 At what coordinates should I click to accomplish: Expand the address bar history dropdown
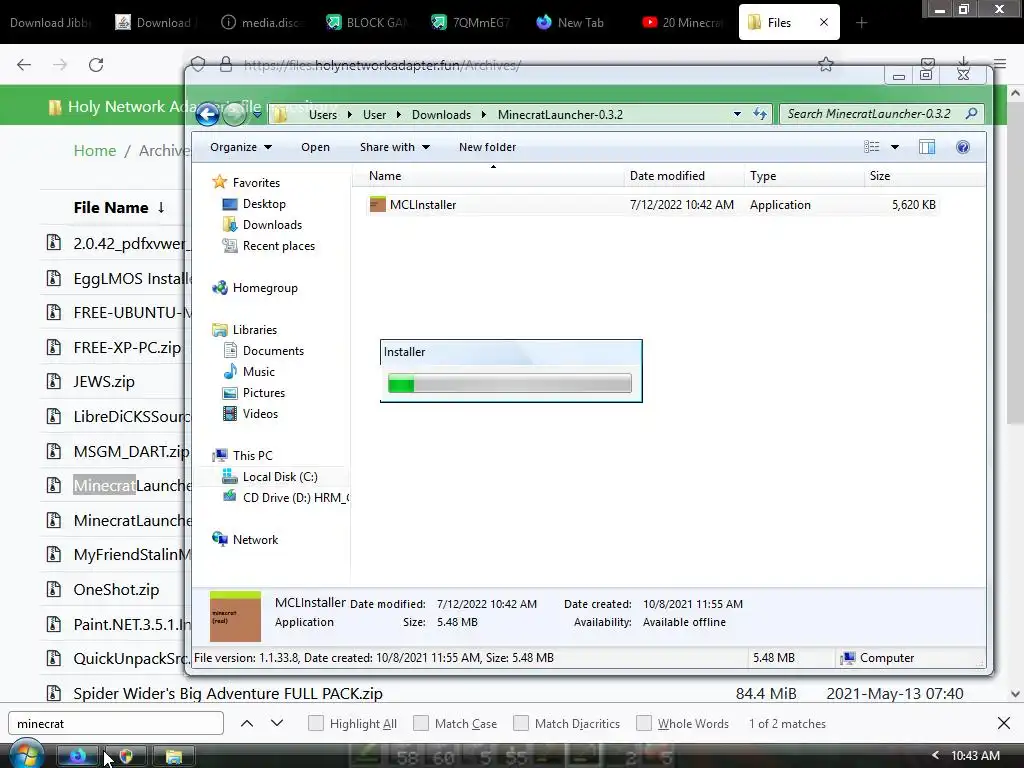click(737, 114)
